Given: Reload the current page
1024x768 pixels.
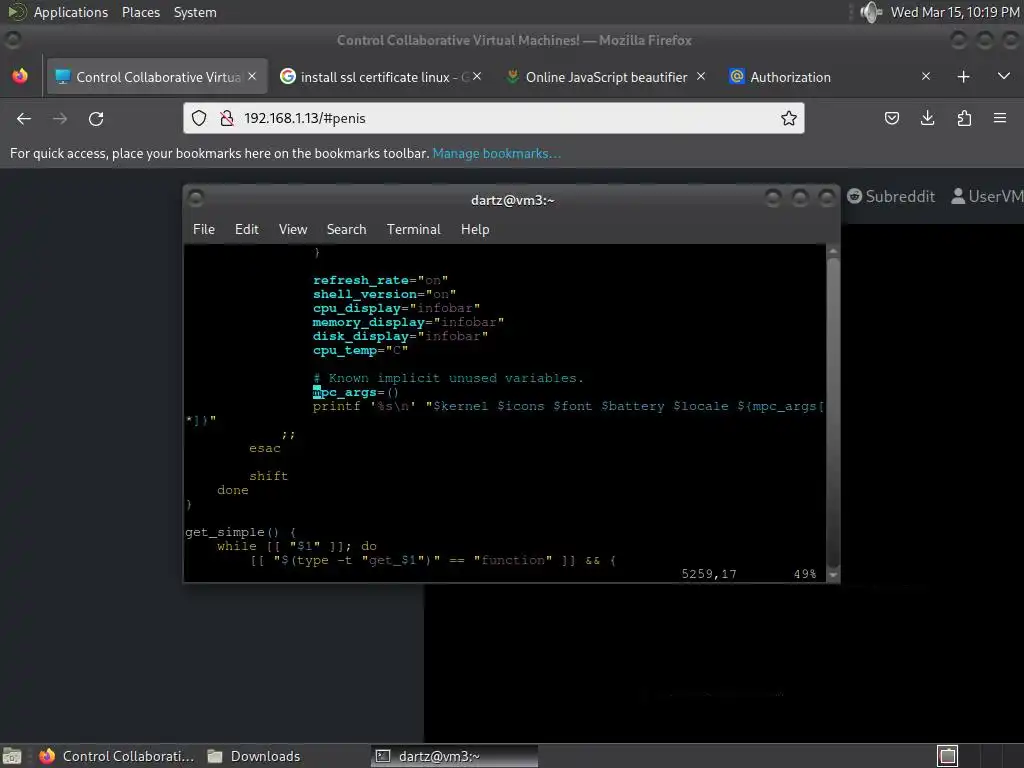Looking at the screenshot, I should (96, 119).
